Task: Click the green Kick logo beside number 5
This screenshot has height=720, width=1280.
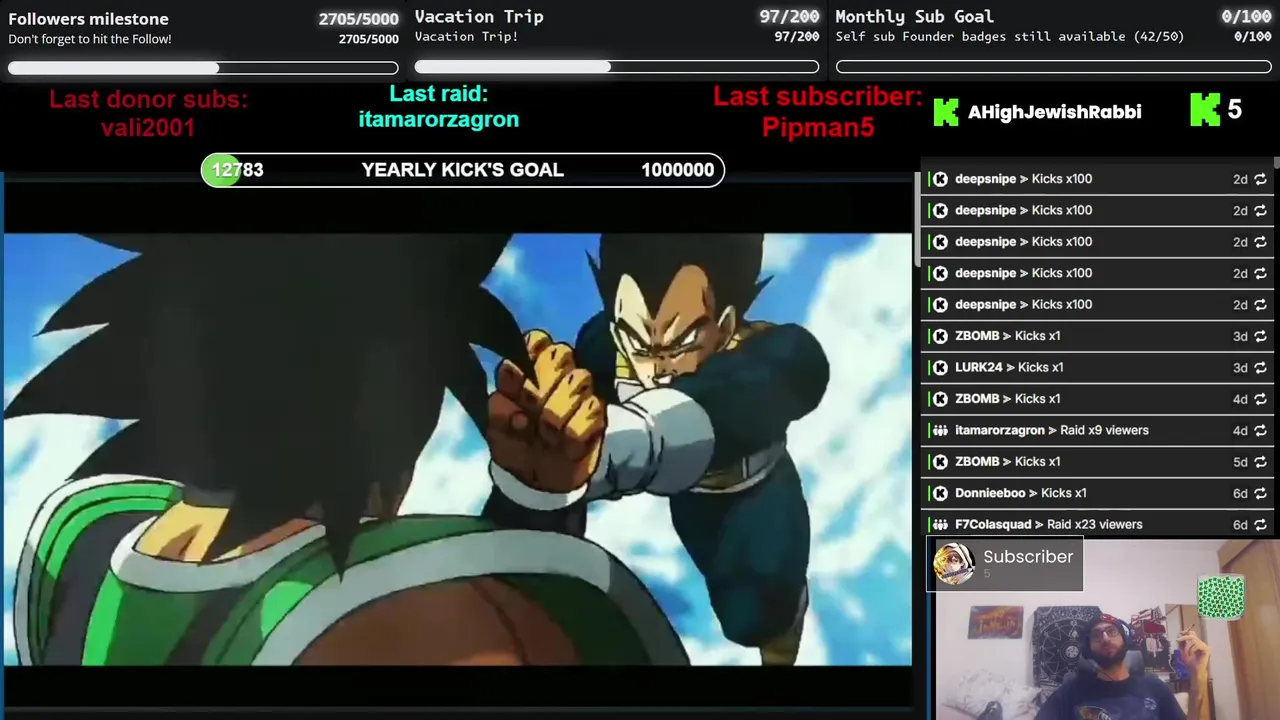Action: click(1205, 110)
